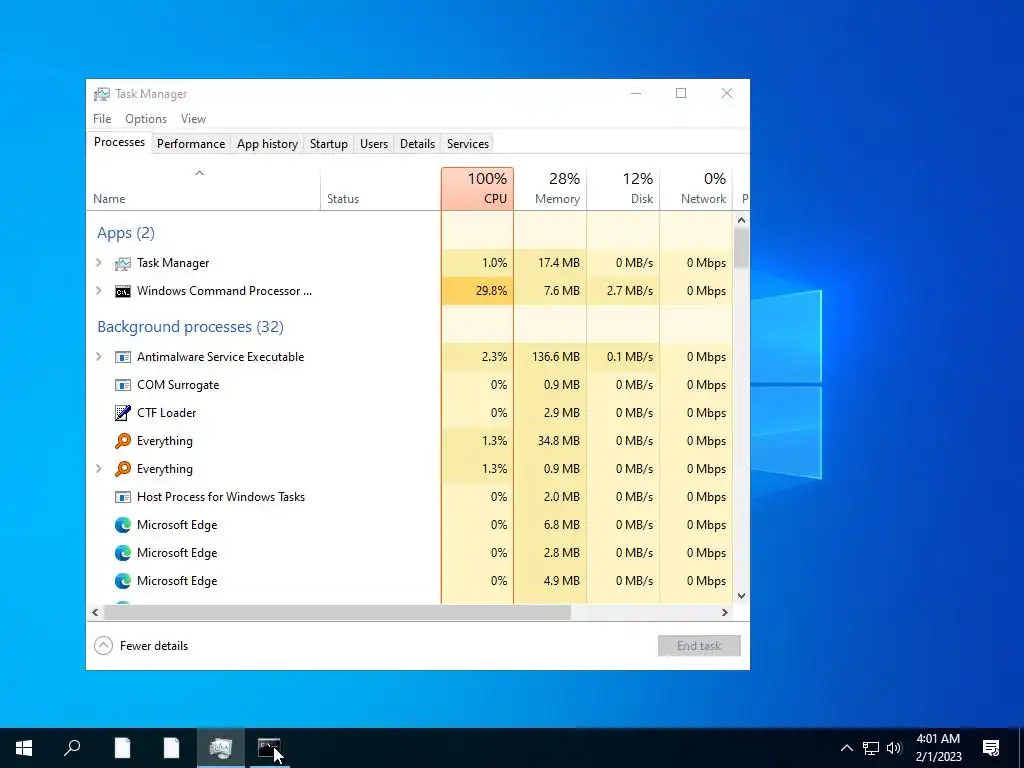Viewport: 1024px width, 768px height.
Task: Click the Windows Command Processor icon
Action: pyautogui.click(x=123, y=291)
